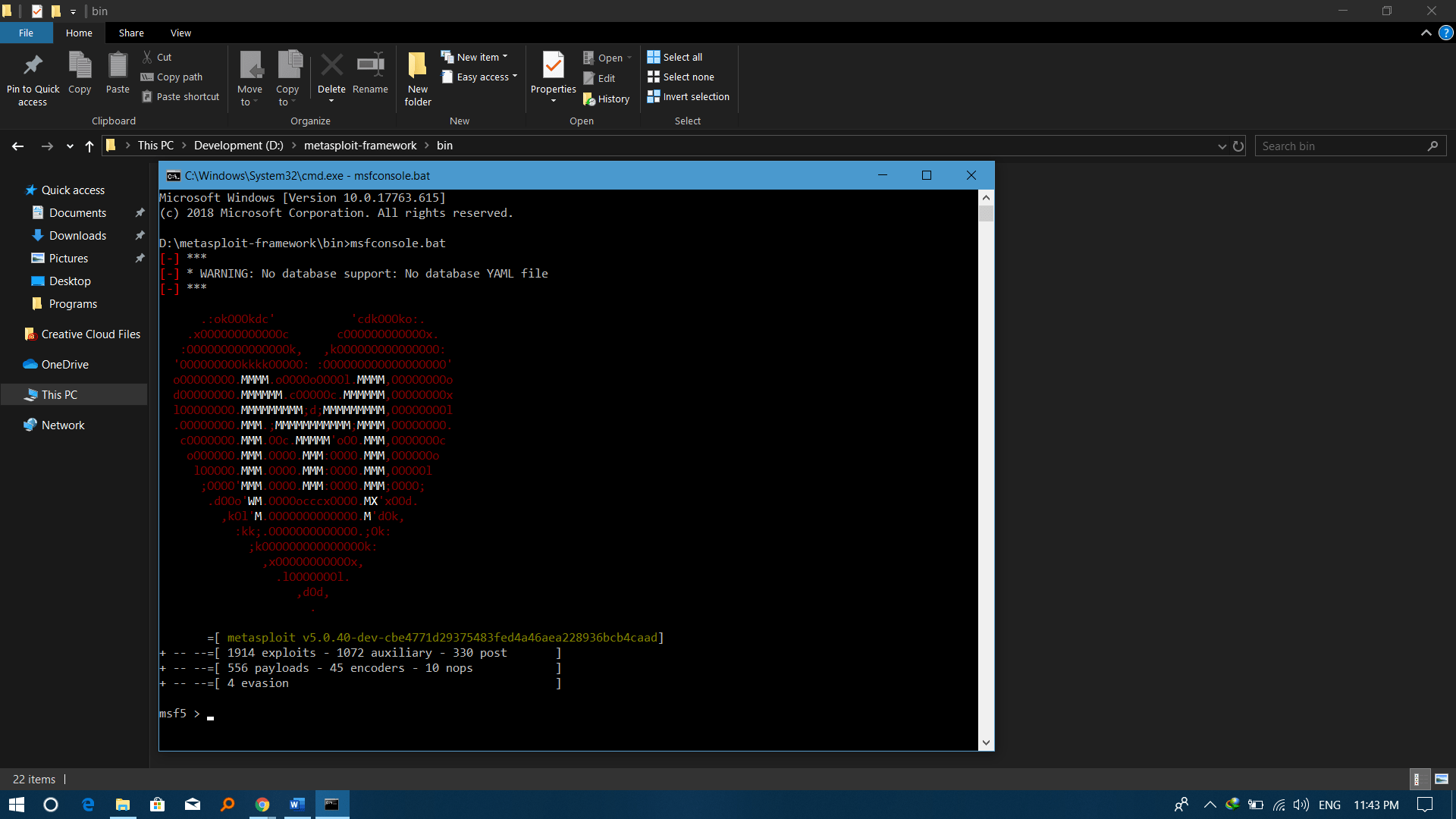
Task: Open Documents in navigation pane
Action: point(77,212)
